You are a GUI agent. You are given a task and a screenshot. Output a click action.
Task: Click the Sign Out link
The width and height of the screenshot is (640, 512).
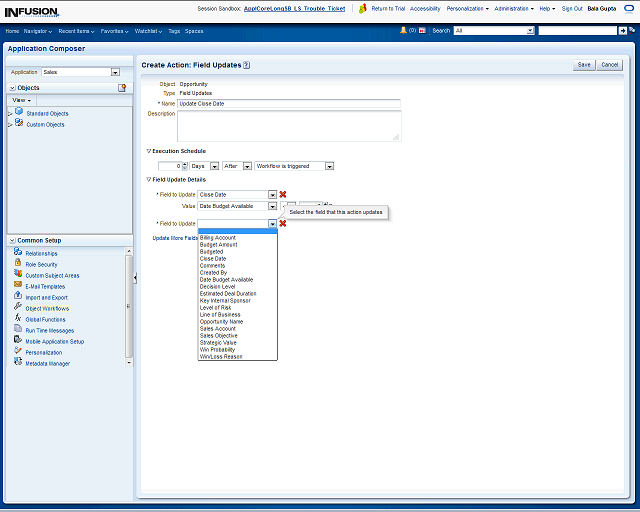pos(572,8)
